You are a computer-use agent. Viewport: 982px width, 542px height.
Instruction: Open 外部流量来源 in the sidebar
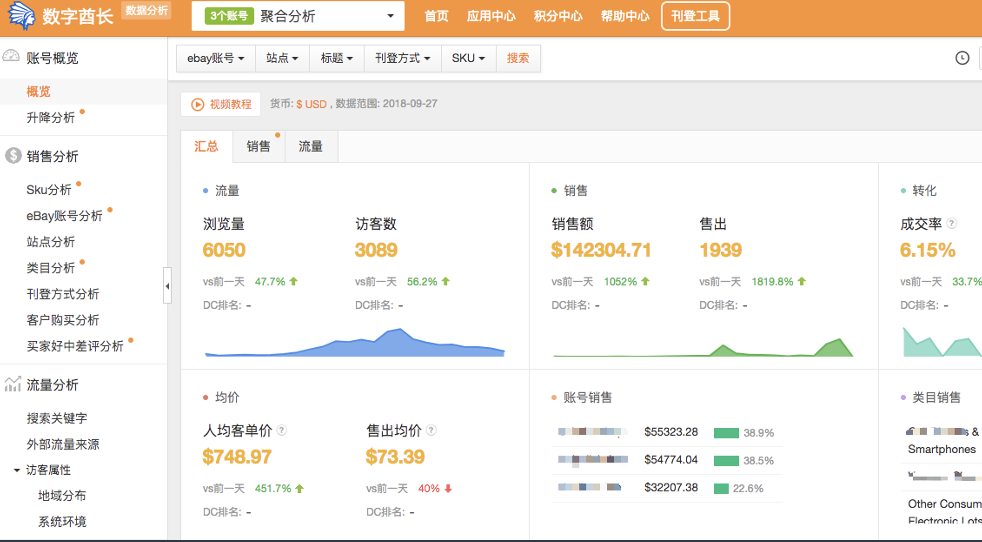click(x=63, y=445)
